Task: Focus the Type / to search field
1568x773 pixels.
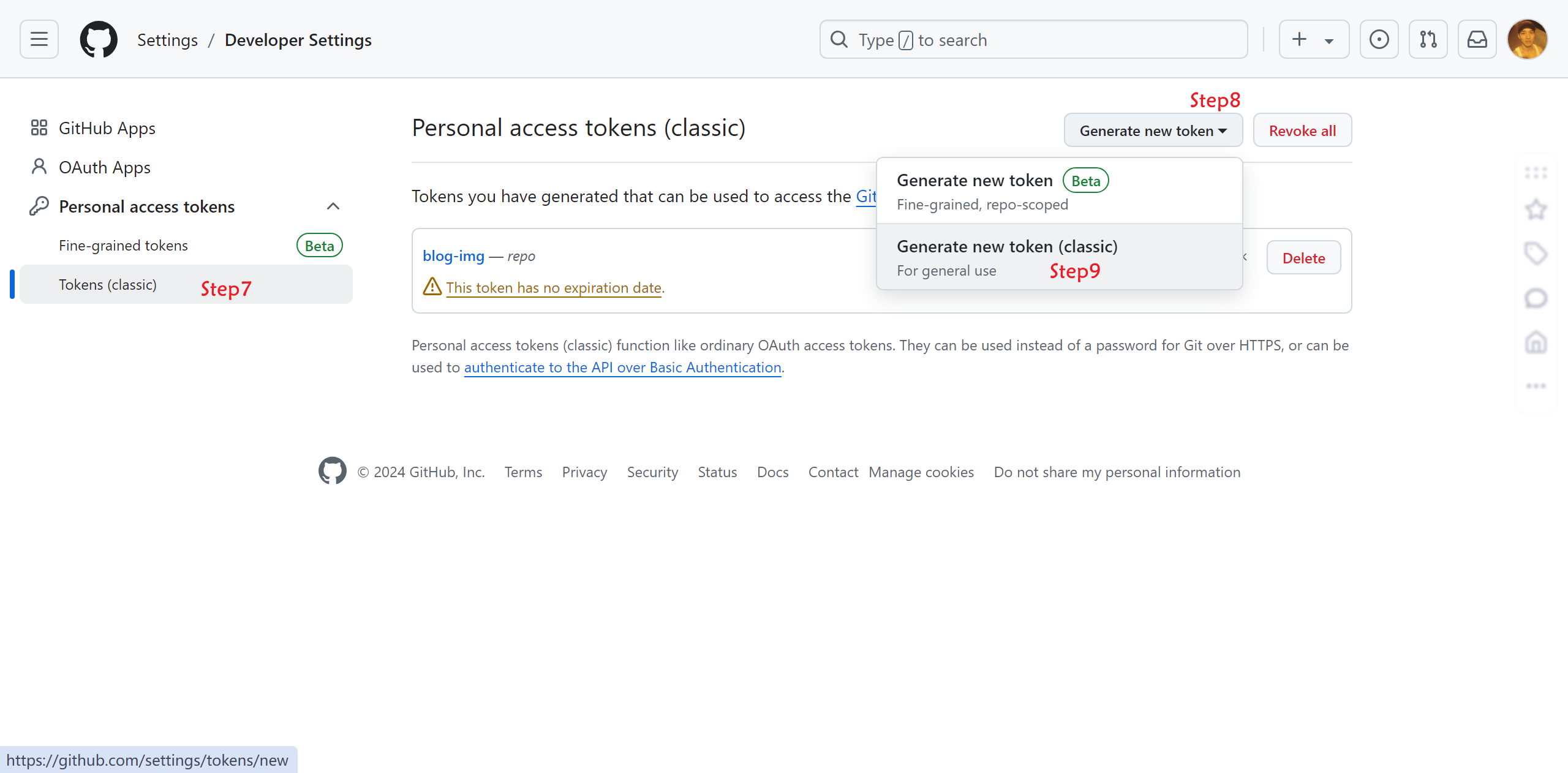Action: [1033, 39]
